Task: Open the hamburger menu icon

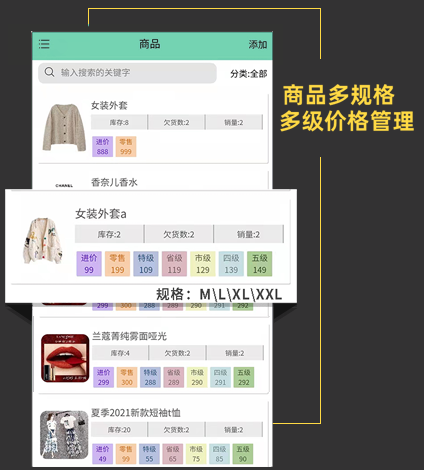Action: pyautogui.click(x=44, y=44)
